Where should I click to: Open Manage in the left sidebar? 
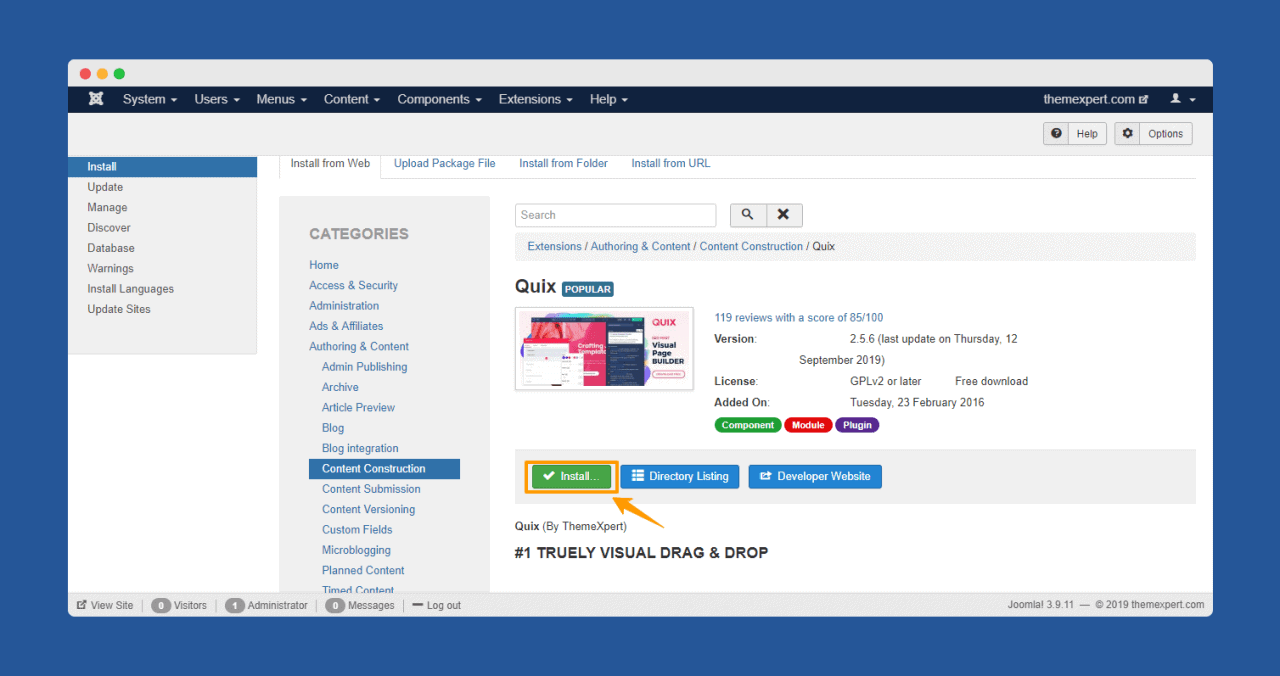click(x=107, y=208)
